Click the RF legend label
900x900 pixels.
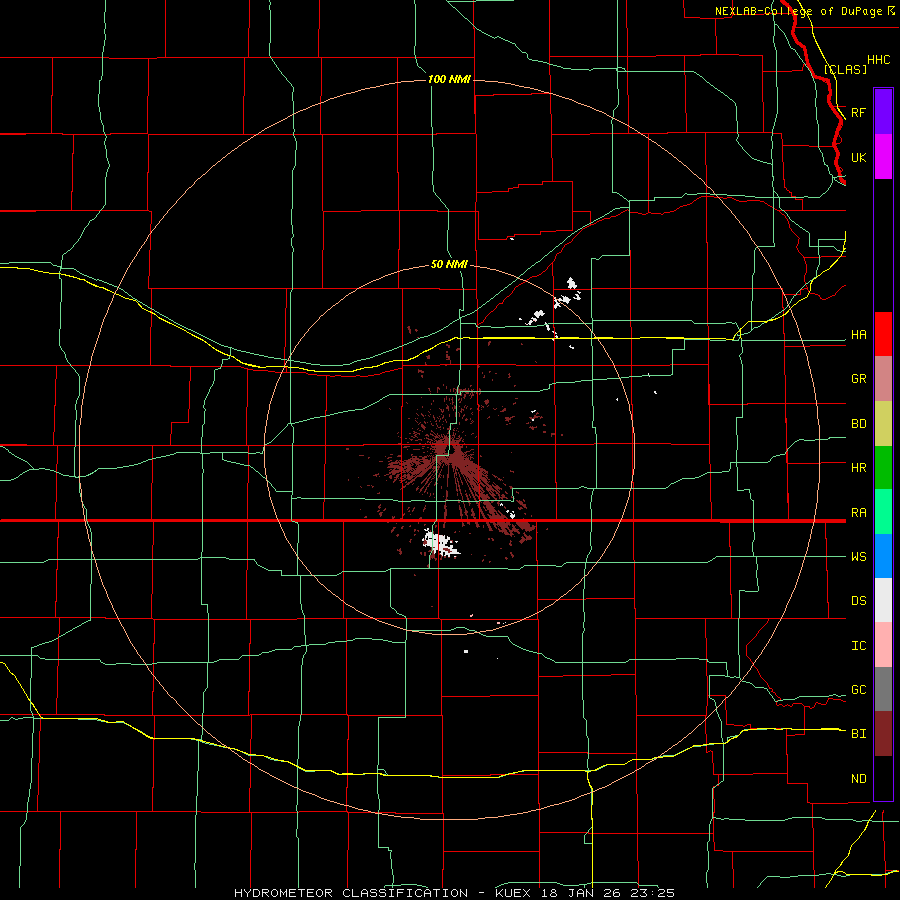click(858, 112)
